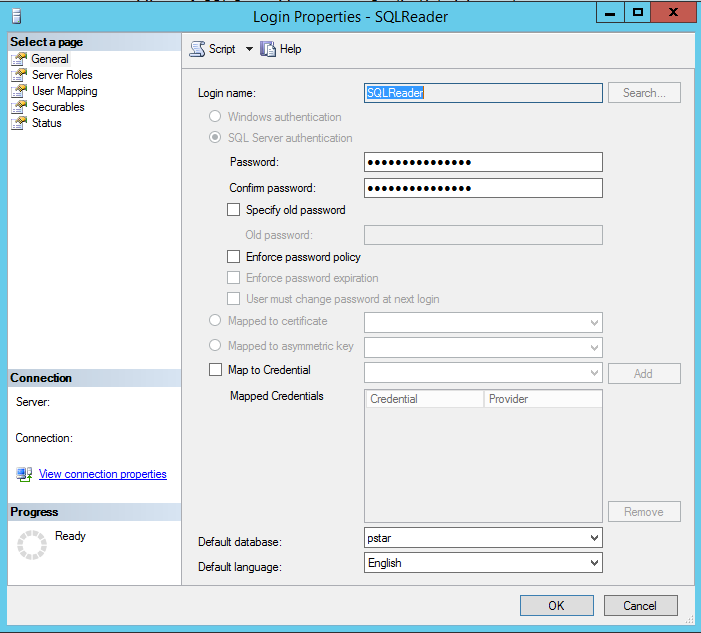Click the Search button
Screen dimensions: 701x633
[x=644, y=93]
